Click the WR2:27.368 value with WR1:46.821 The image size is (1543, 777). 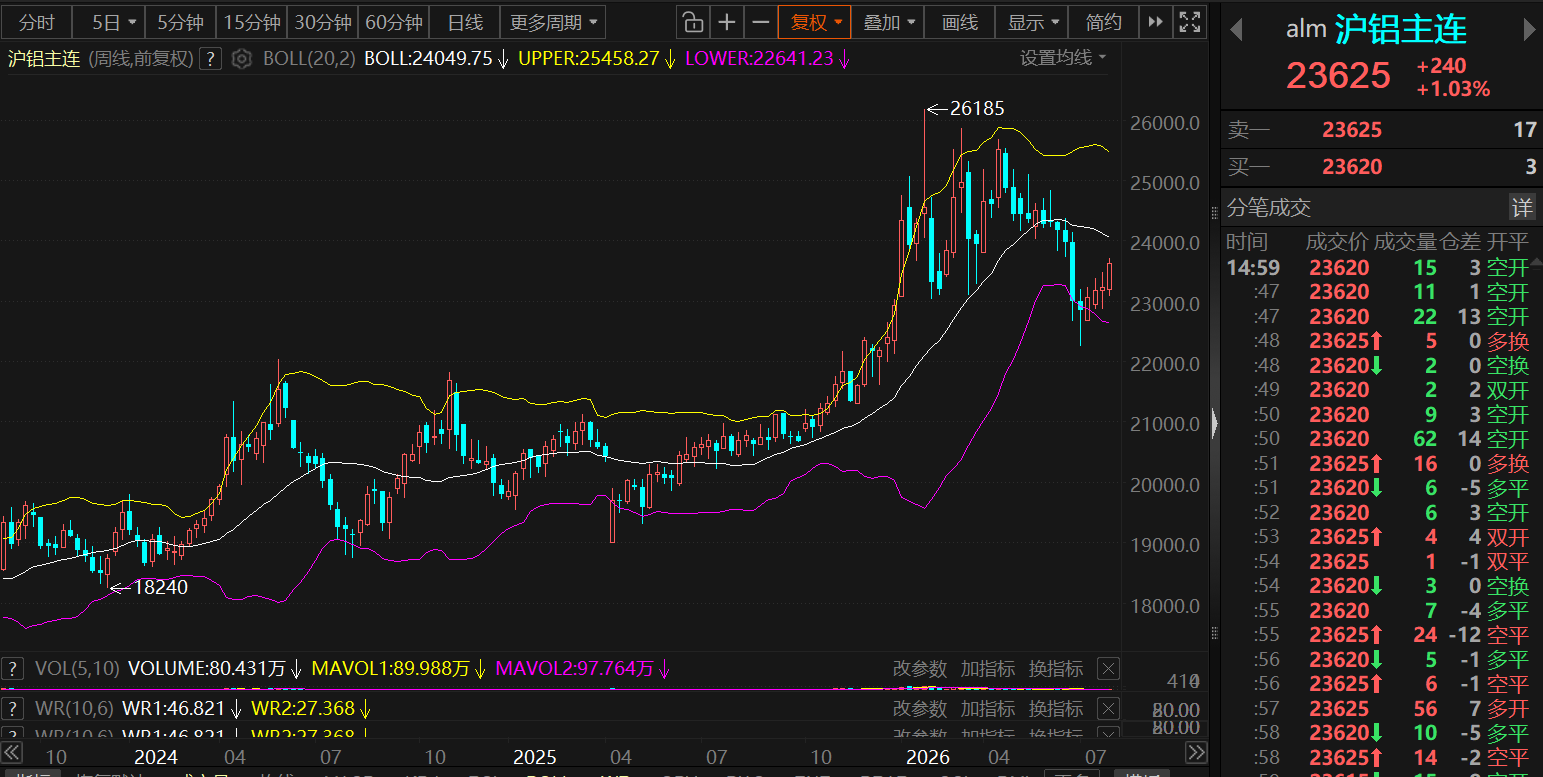tap(303, 709)
